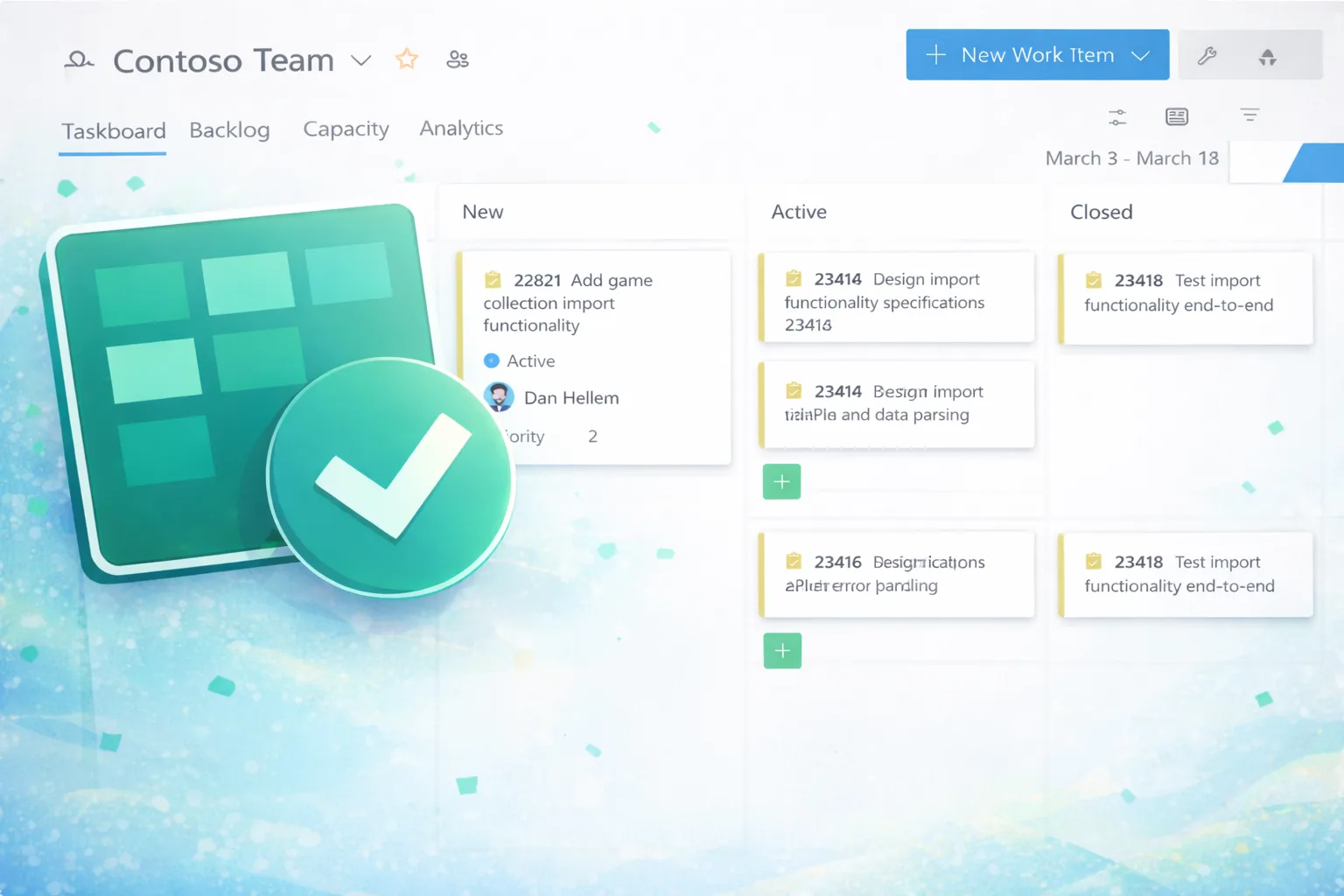Open card 23414 Design import functionality specifications
1344x896 pixels.
pos(896,298)
